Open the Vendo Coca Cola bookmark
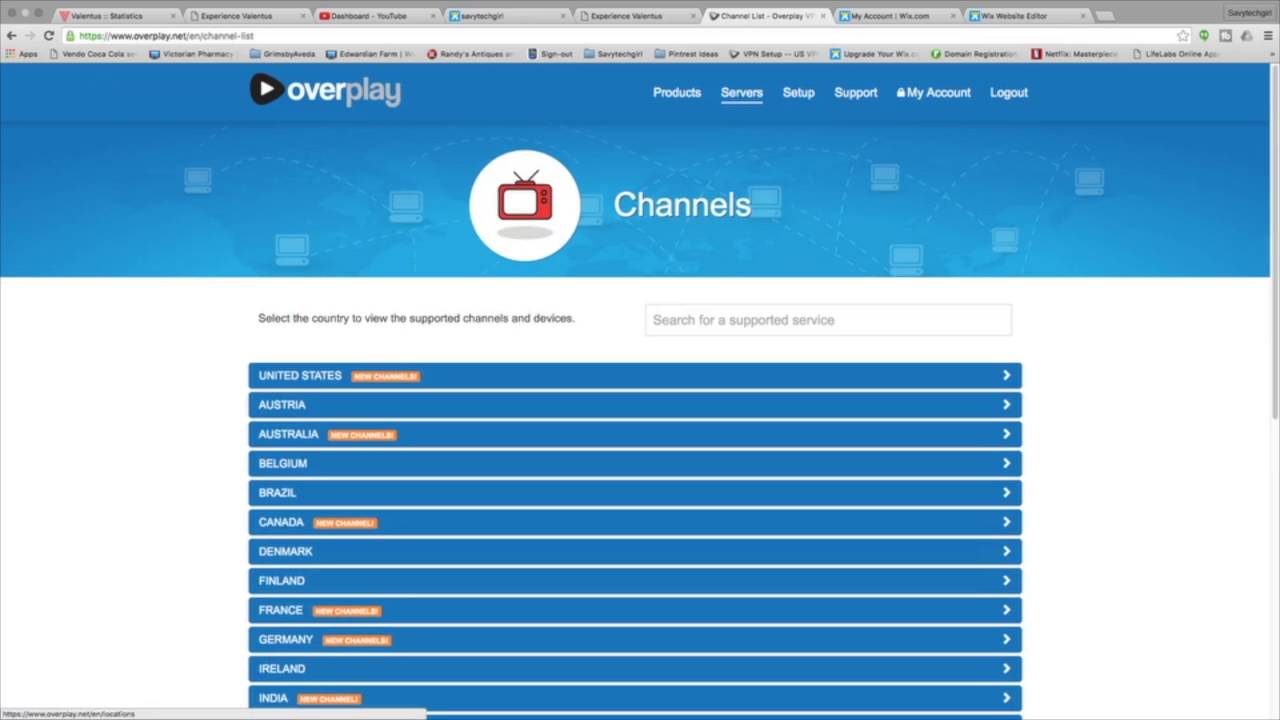Viewport: 1280px width, 720px height. (92, 54)
